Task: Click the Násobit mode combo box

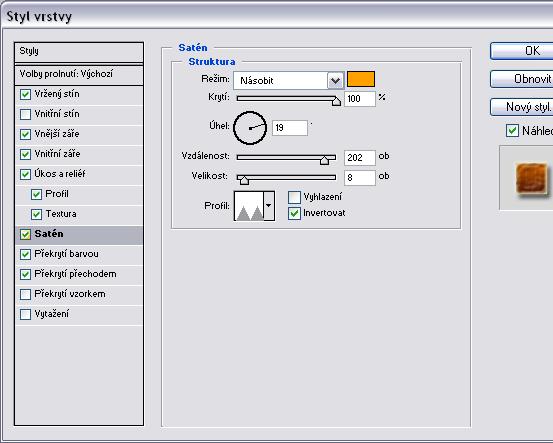Action: click(x=288, y=81)
